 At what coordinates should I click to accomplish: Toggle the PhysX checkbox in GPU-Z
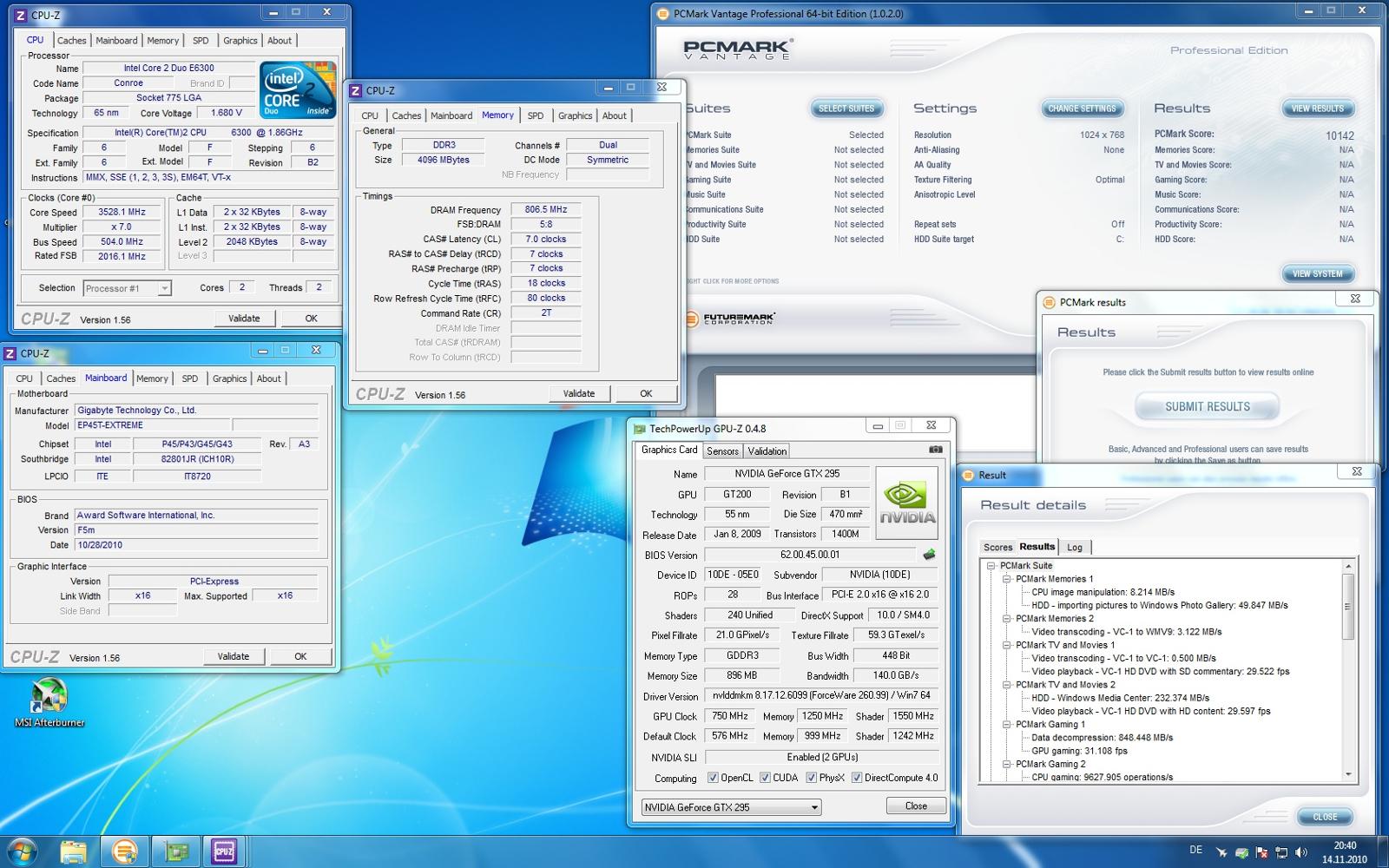811,778
